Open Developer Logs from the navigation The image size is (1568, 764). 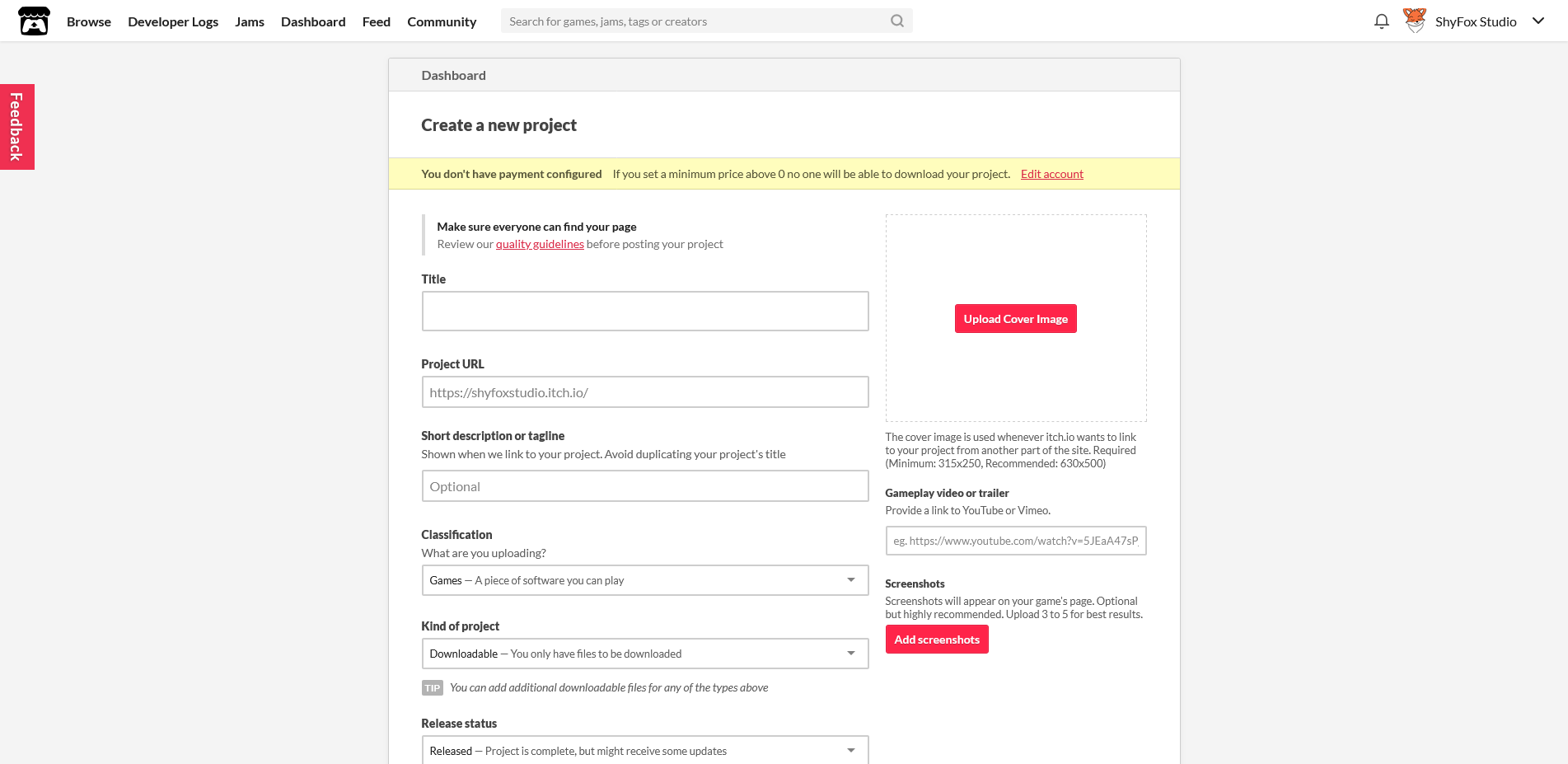173,21
